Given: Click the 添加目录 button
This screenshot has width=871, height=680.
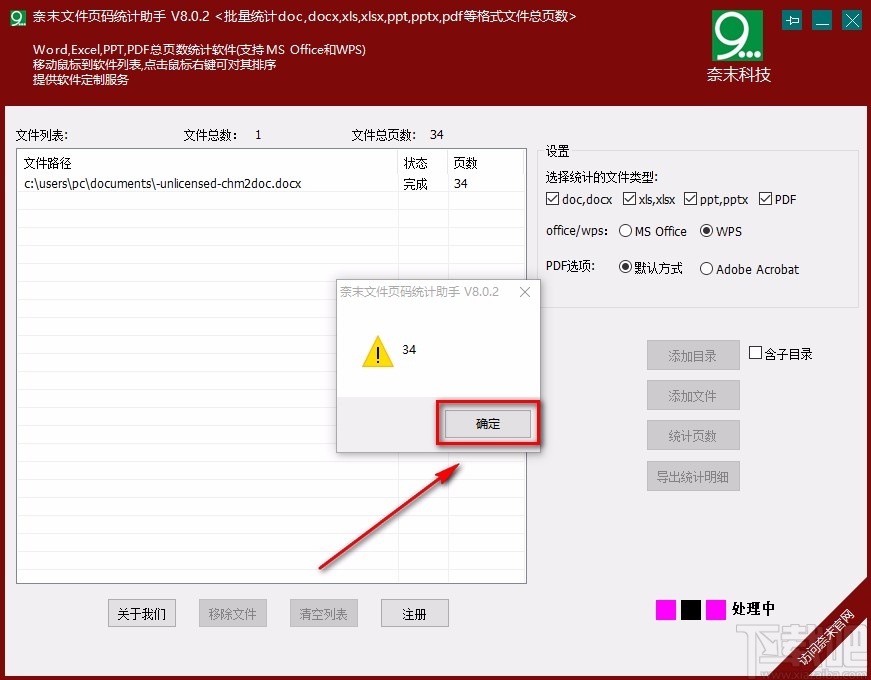Looking at the screenshot, I should [x=693, y=355].
